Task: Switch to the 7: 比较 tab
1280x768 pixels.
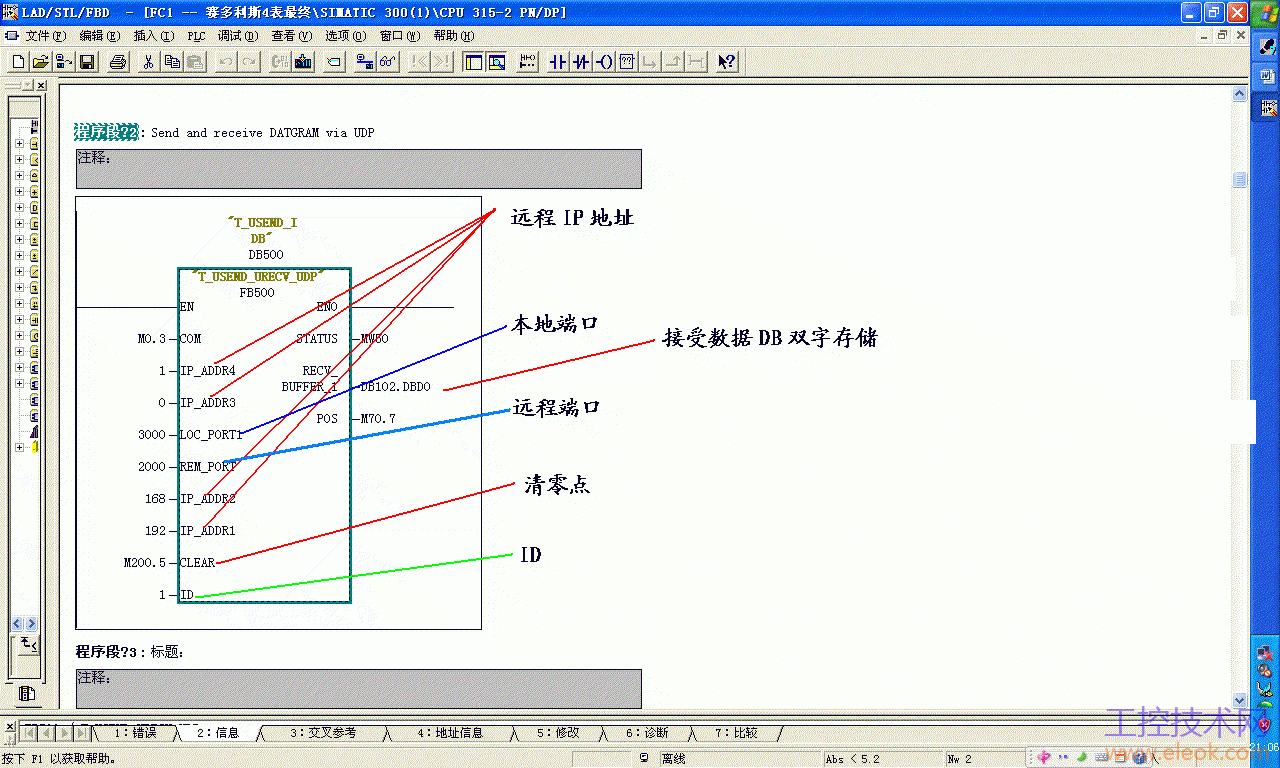Action: pyautogui.click(x=735, y=733)
